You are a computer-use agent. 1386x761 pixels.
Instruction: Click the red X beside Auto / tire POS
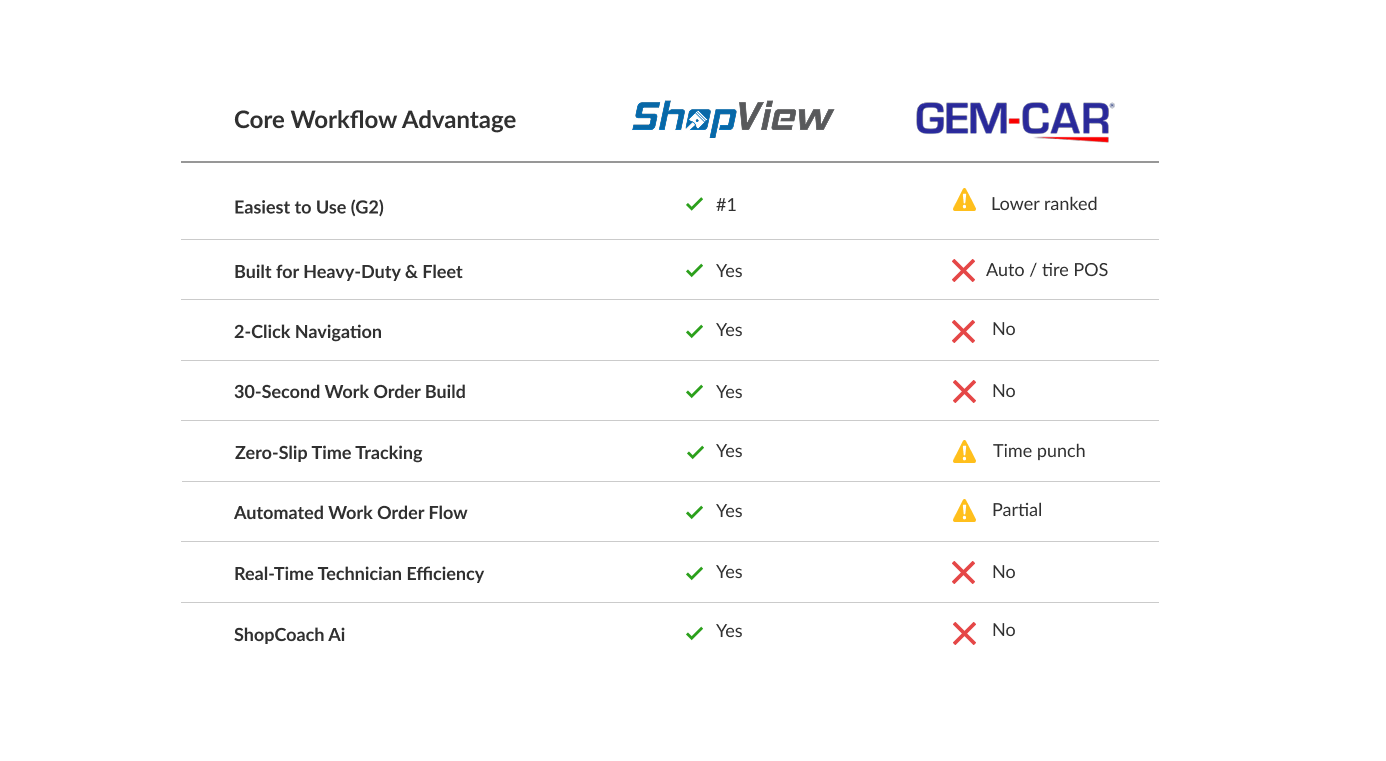[x=963, y=271]
